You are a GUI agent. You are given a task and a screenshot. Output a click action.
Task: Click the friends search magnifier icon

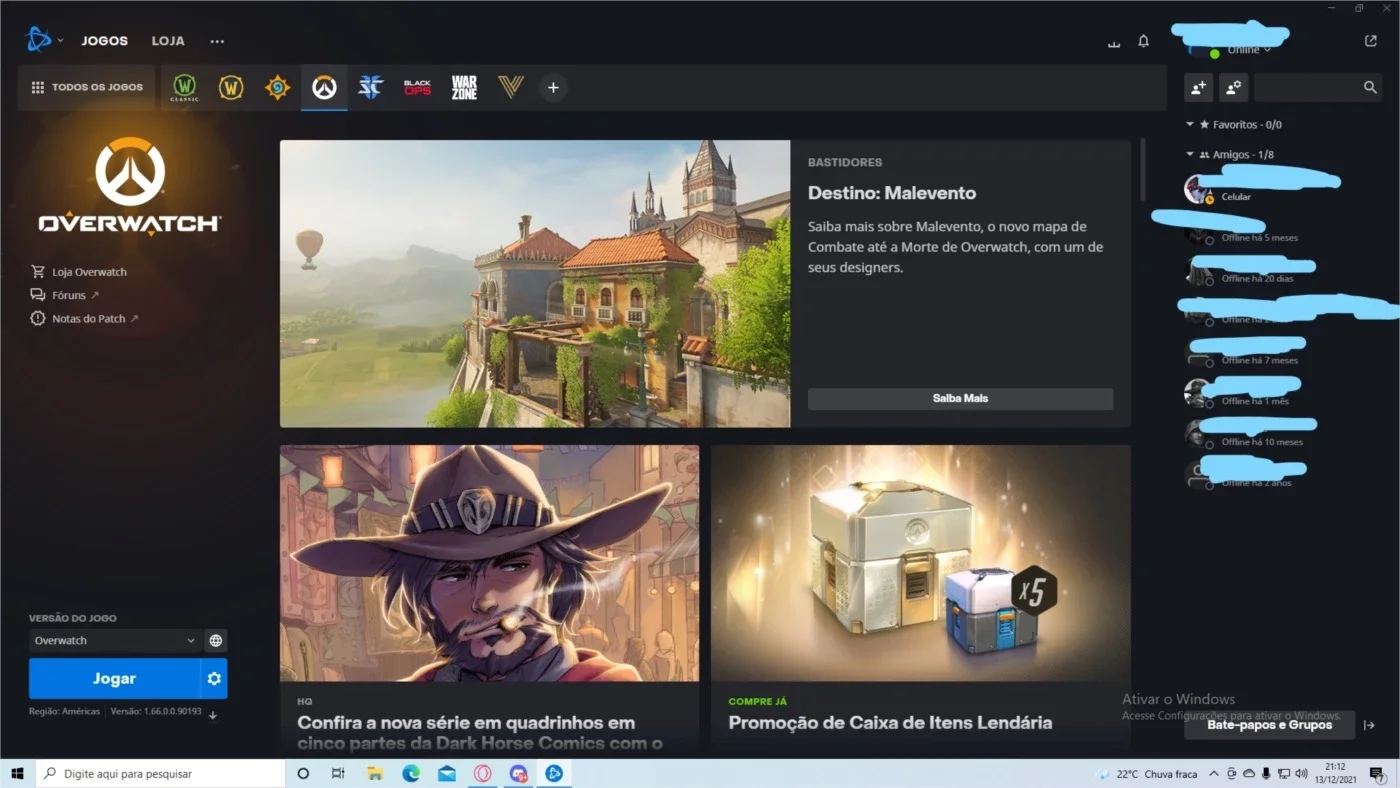[x=1370, y=87]
